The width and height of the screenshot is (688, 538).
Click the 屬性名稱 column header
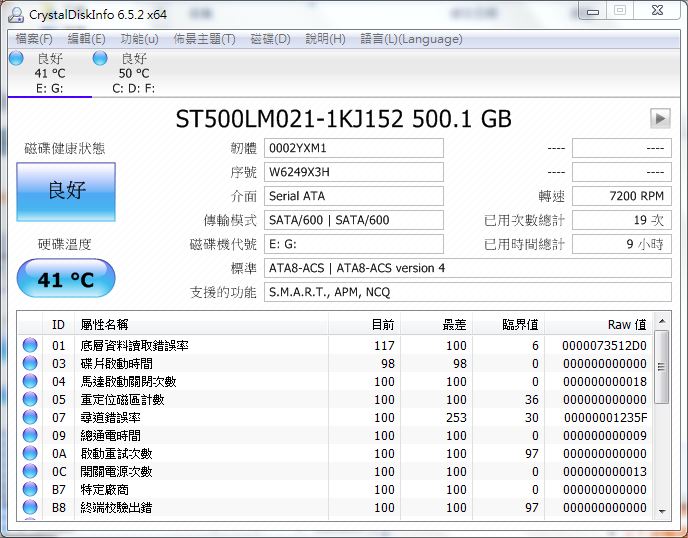point(201,324)
